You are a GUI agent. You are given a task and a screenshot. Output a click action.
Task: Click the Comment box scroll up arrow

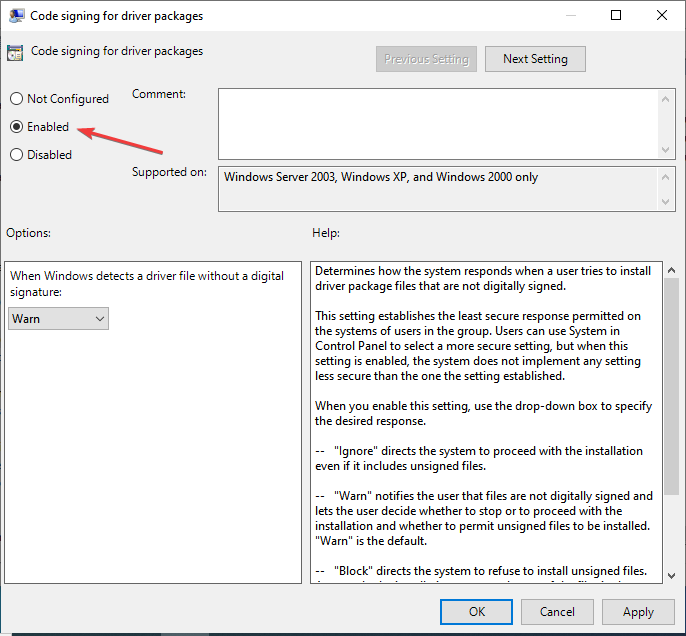667,97
